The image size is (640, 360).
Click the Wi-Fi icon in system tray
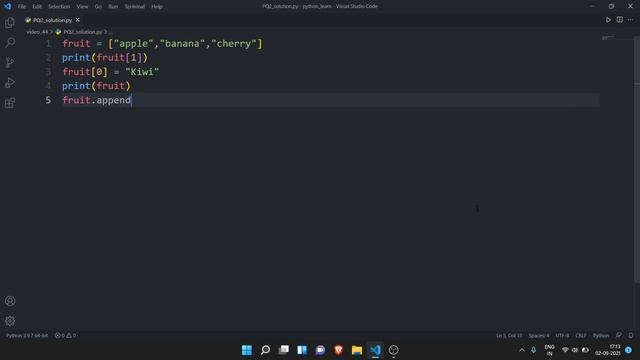tap(565, 350)
